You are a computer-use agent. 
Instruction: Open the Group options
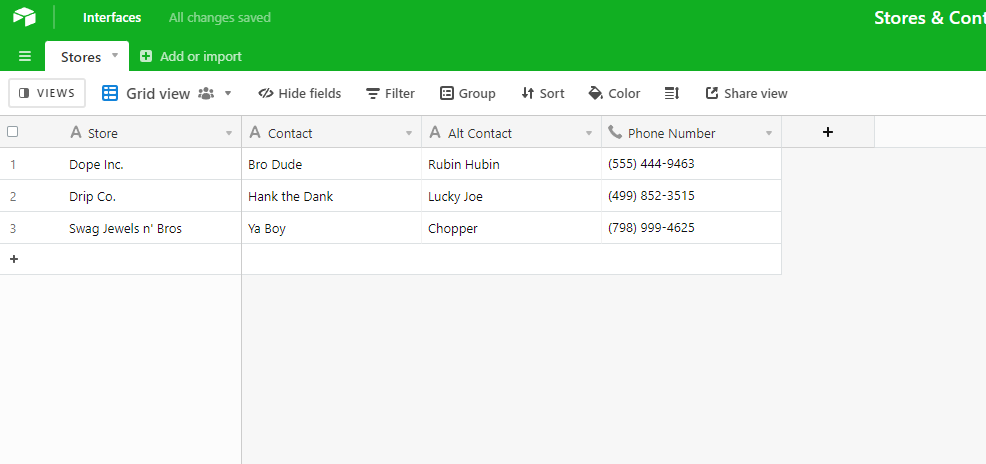click(467, 93)
